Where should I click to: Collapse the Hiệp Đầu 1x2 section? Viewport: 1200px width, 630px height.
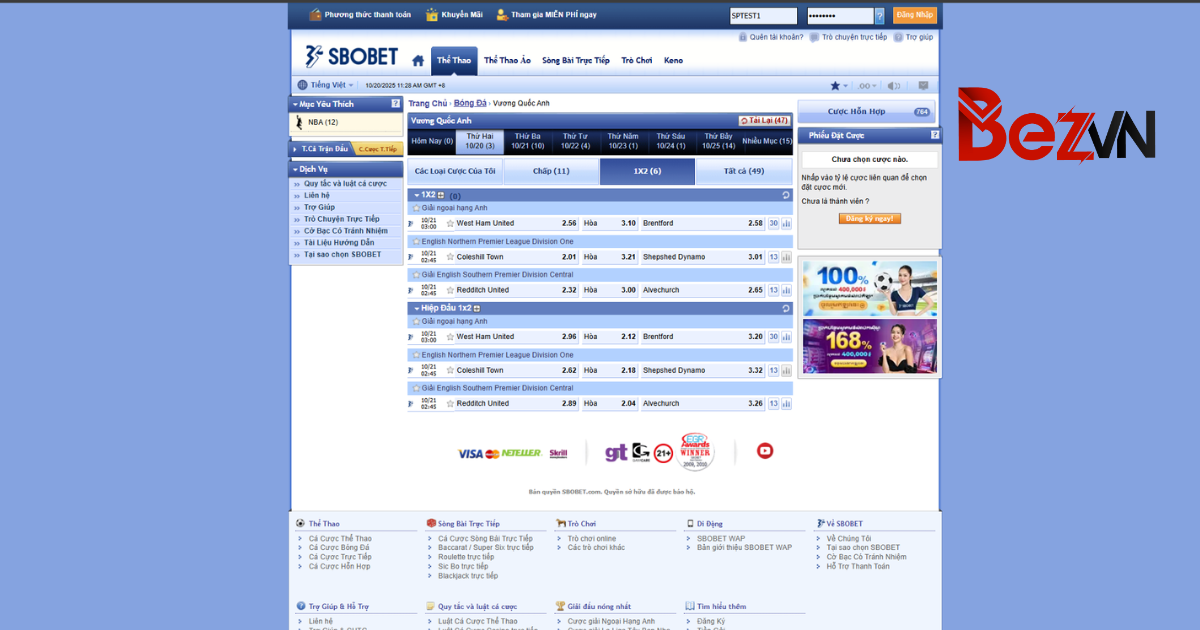pyautogui.click(x=416, y=308)
